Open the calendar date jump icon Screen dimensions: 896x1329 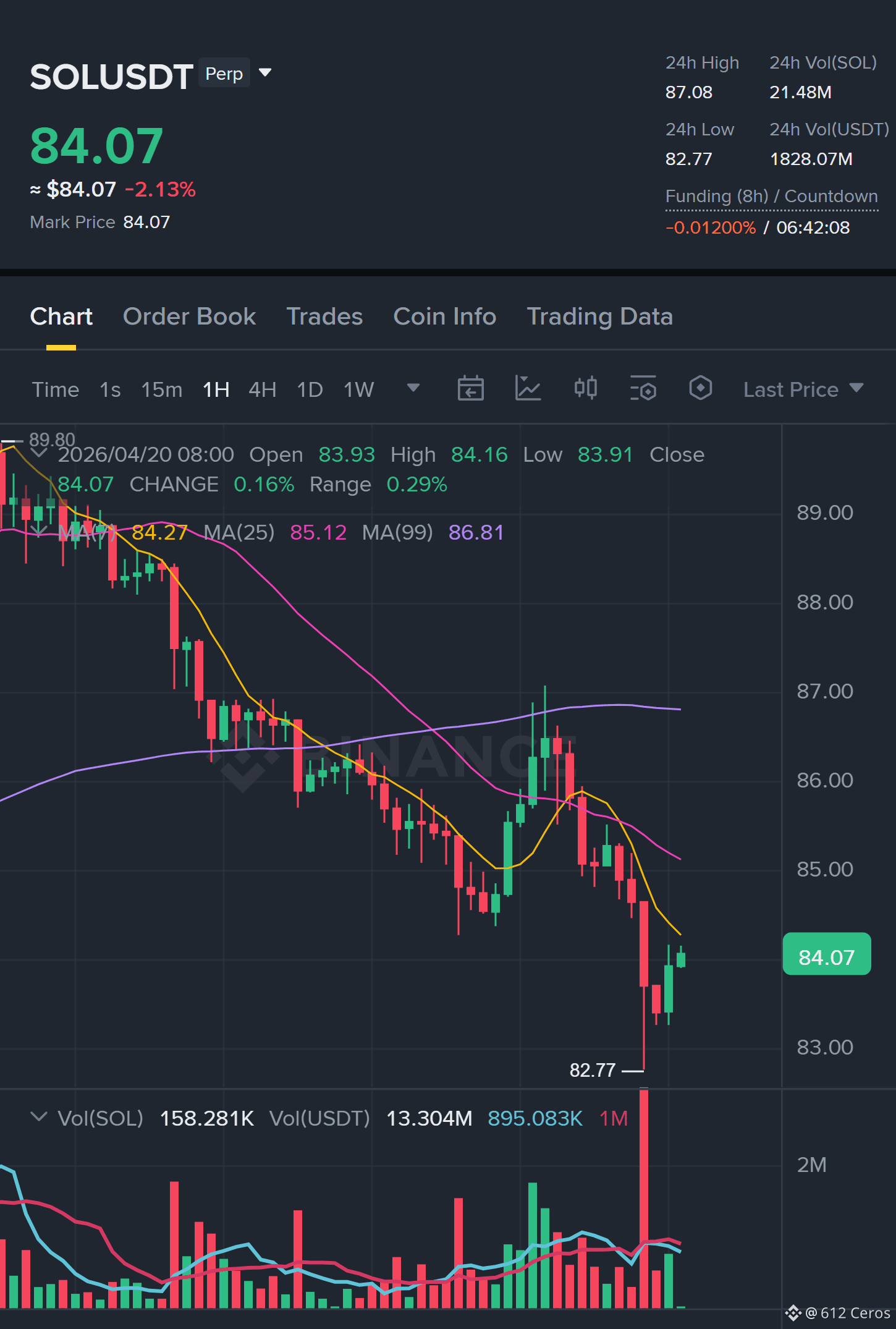[x=470, y=389]
